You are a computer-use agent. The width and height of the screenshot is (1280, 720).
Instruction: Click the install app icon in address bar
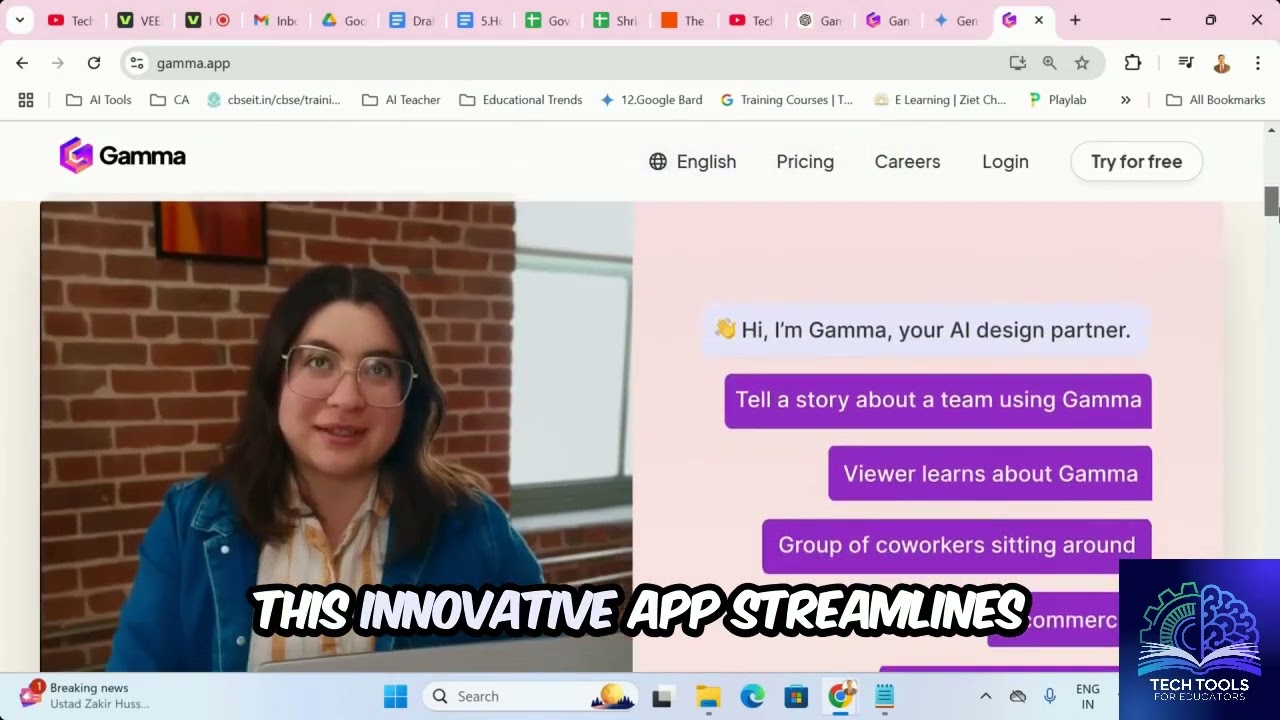coord(1017,63)
